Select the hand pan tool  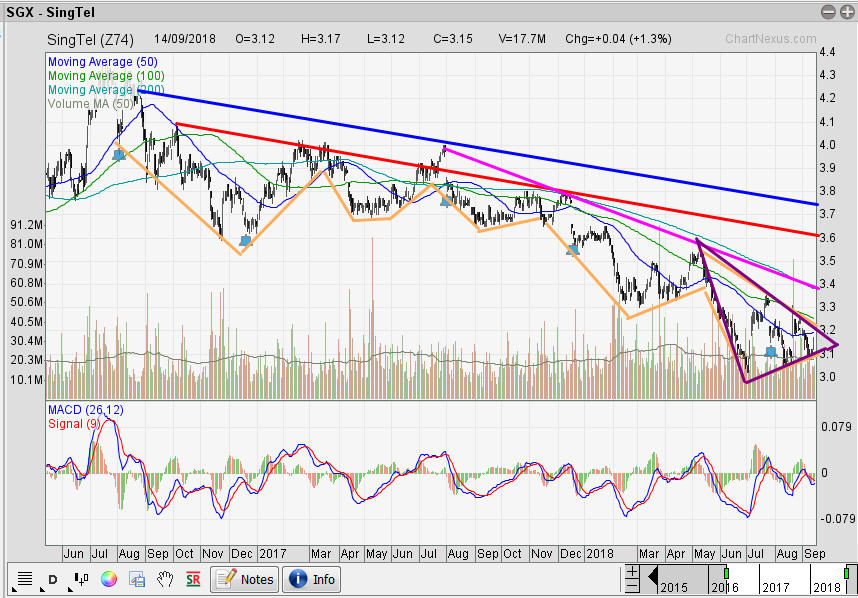pos(165,579)
